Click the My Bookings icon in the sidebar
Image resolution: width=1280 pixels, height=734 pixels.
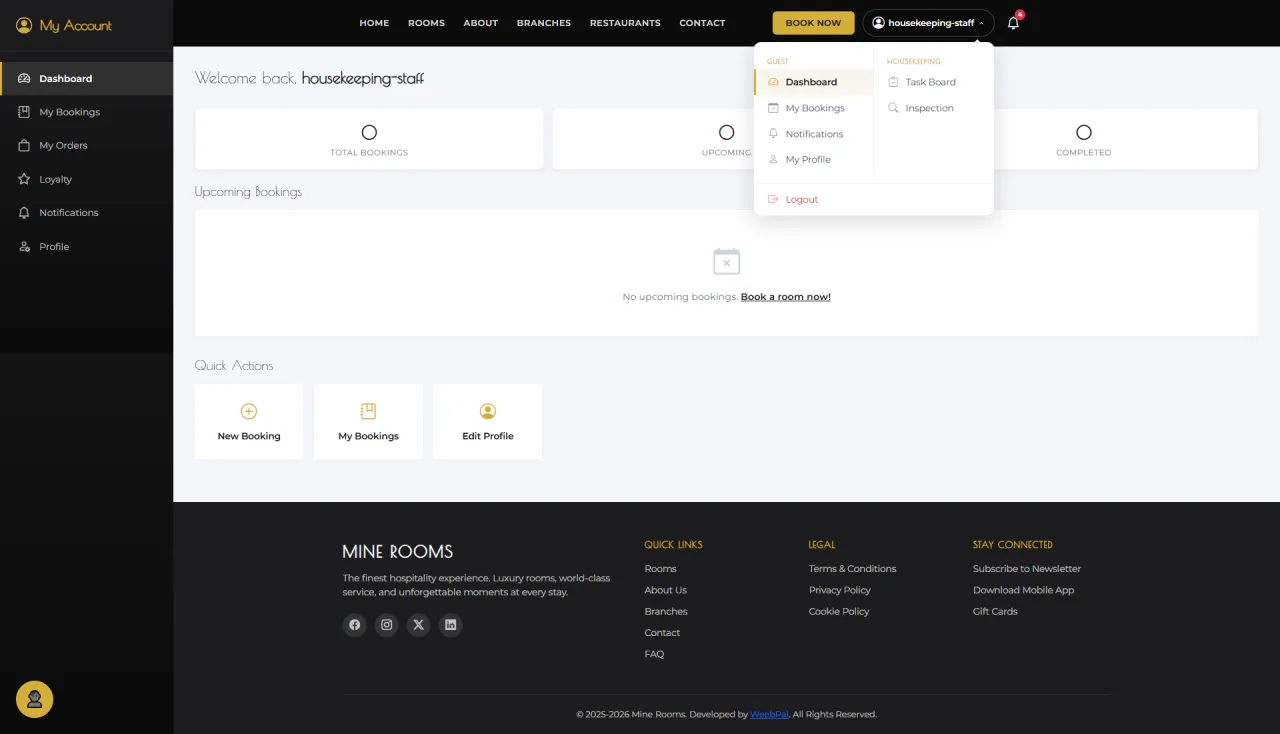[x=24, y=112]
